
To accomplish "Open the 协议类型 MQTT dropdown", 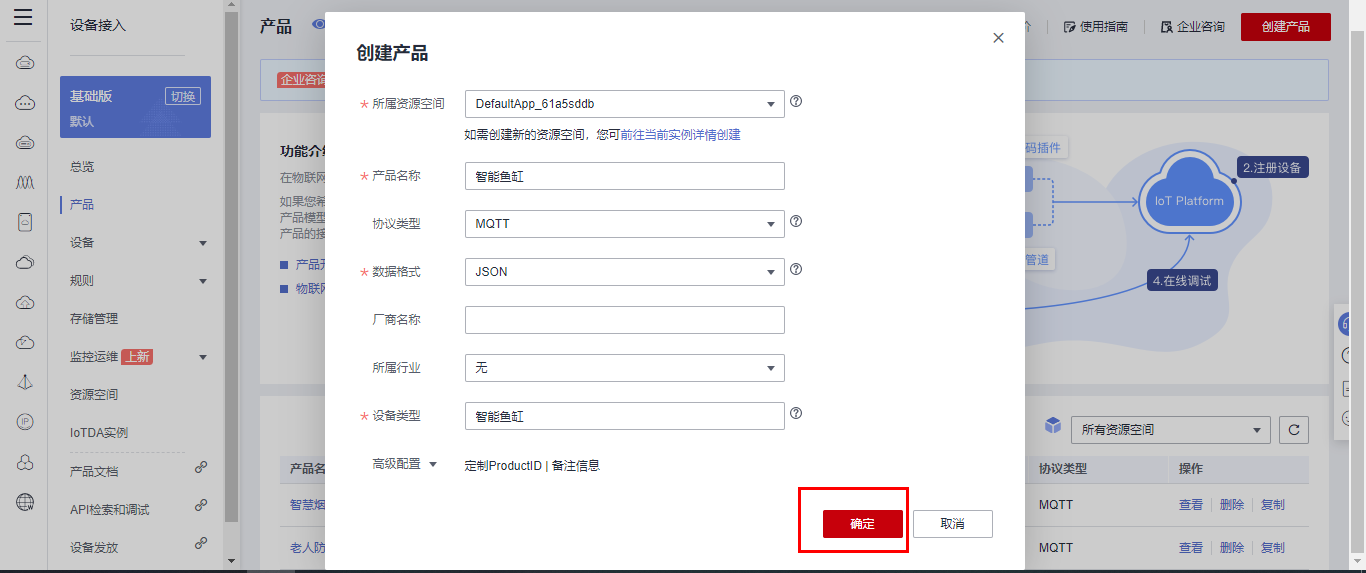I will coord(624,224).
